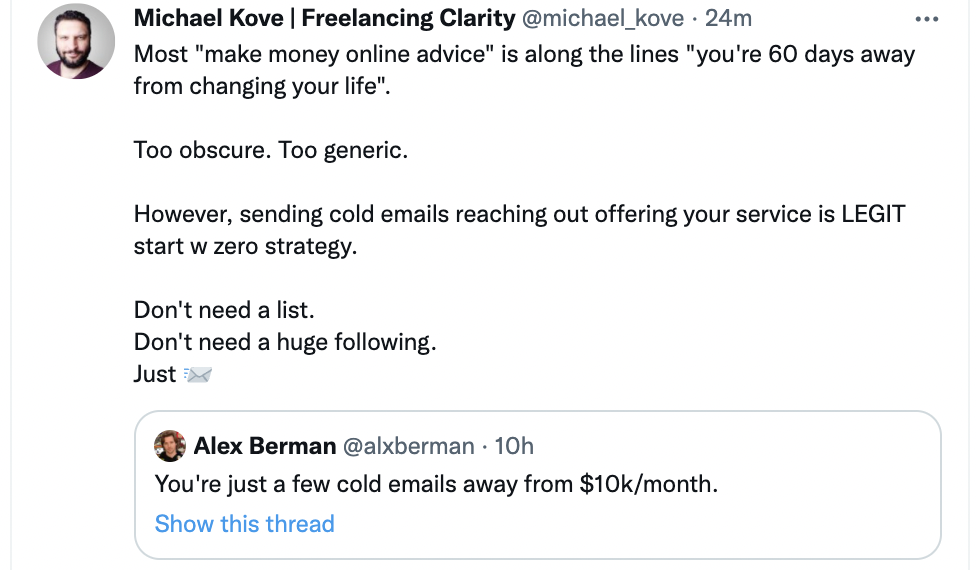Click the 10h timestamp in quoted tweet
Viewport: 976px width, 570px height.
[x=515, y=446]
